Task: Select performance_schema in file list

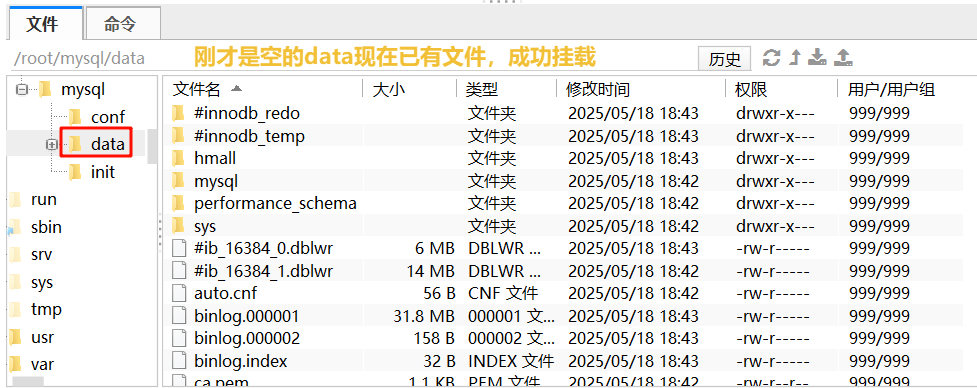Action: click(275, 204)
